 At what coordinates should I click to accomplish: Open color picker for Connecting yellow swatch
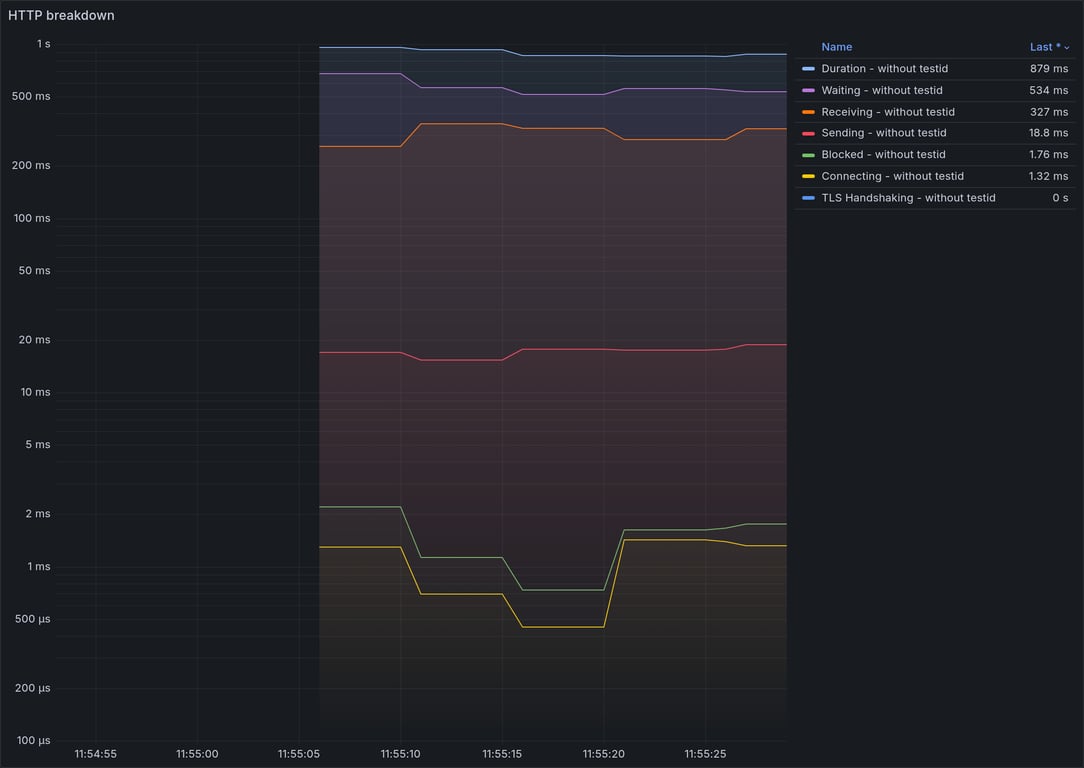tap(808, 176)
